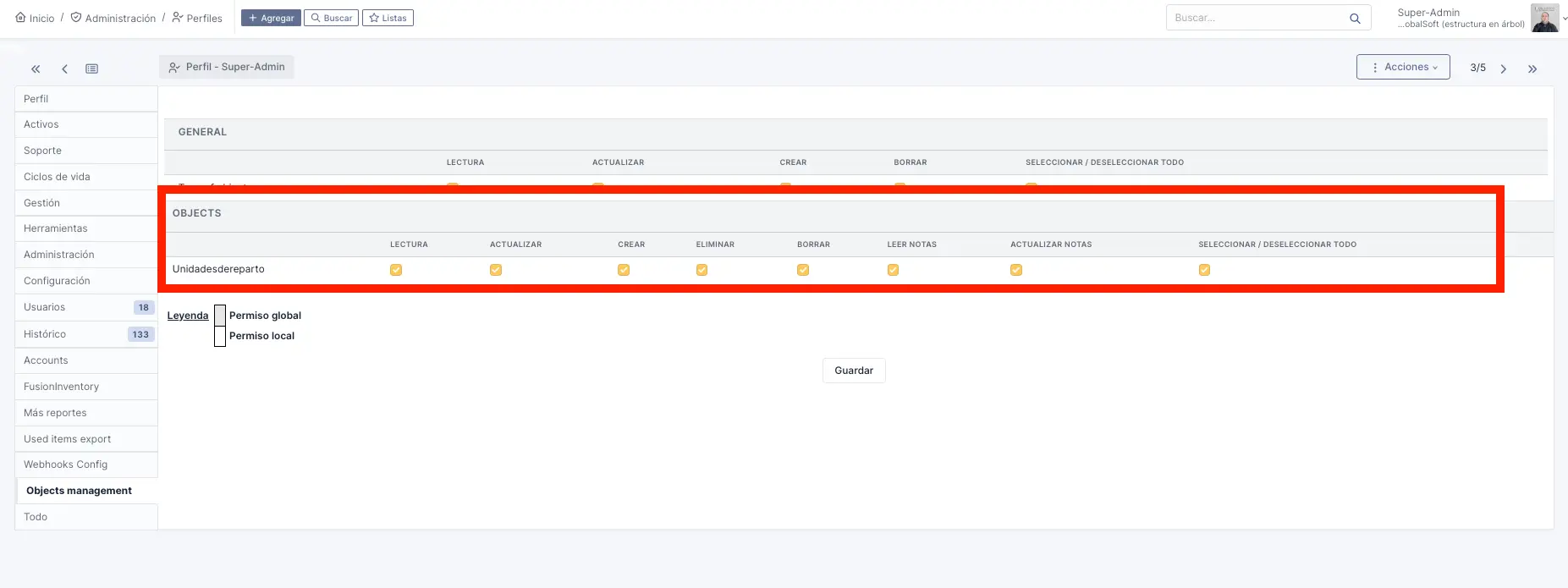Switch to the Usuarios tab
Image resolution: width=1568 pixels, height=588 pixels.
point(45,307)
